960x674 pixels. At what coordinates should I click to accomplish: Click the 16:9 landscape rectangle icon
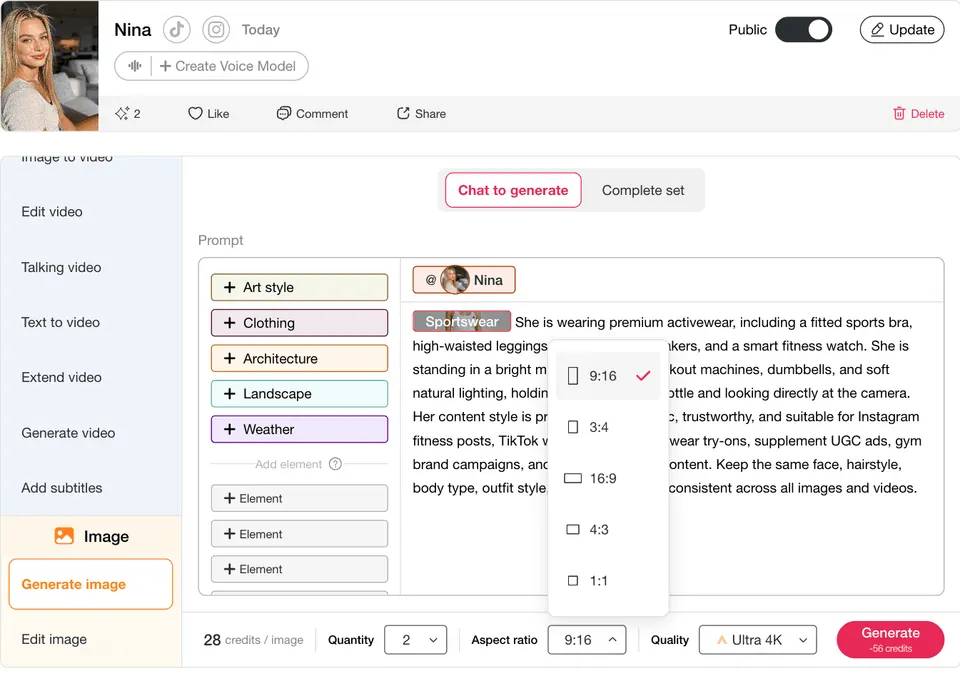click(x=572, y=478)
